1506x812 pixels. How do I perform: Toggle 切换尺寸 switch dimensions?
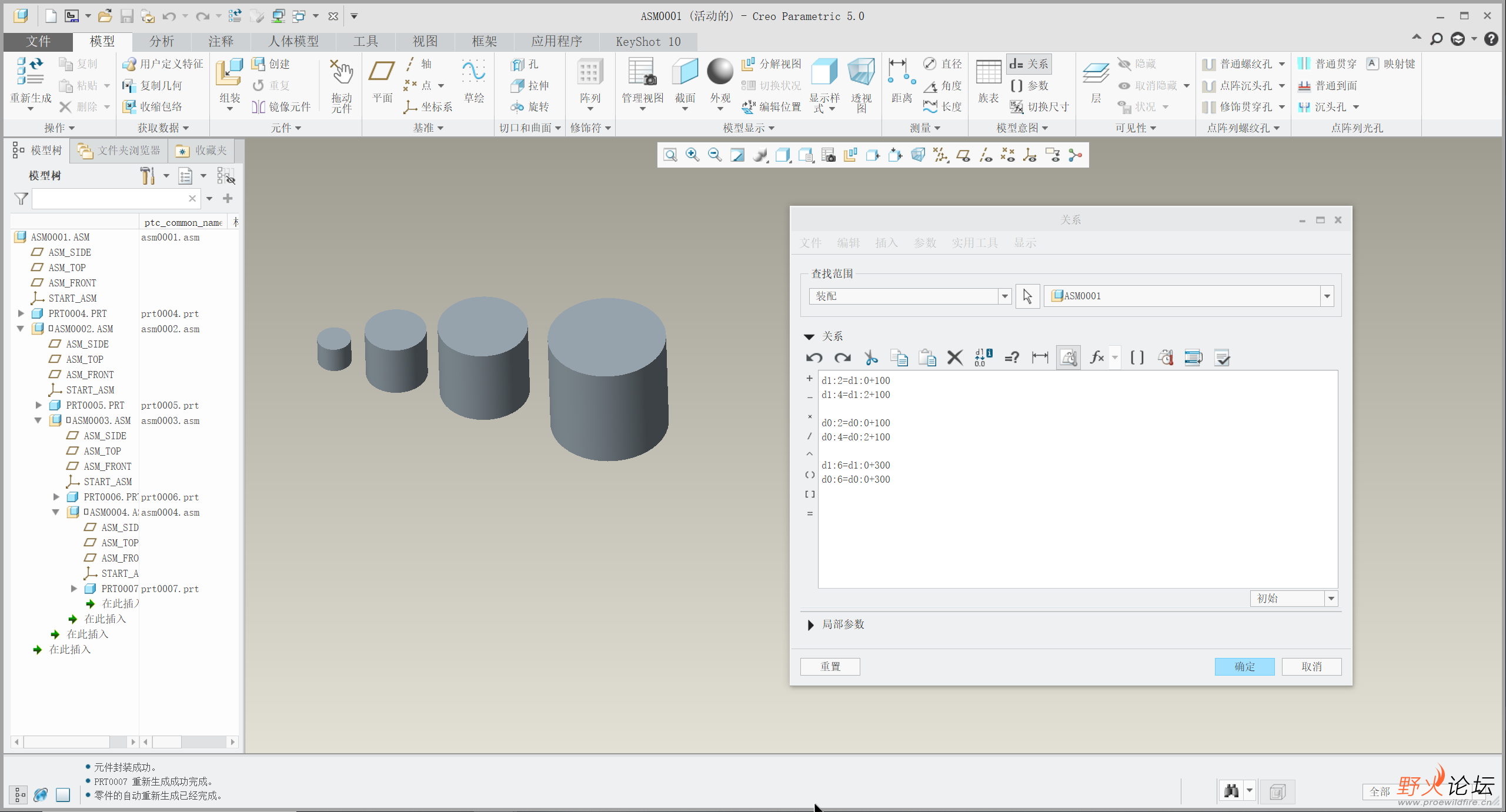(x=1039, y=106)
